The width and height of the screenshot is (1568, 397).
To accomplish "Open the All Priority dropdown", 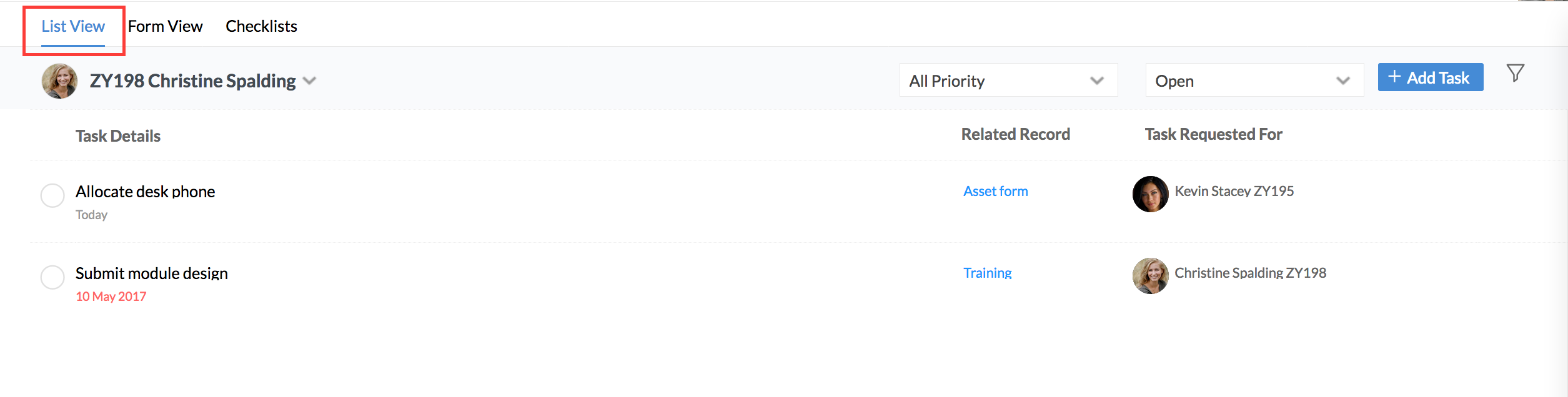I will [1008, 80].
